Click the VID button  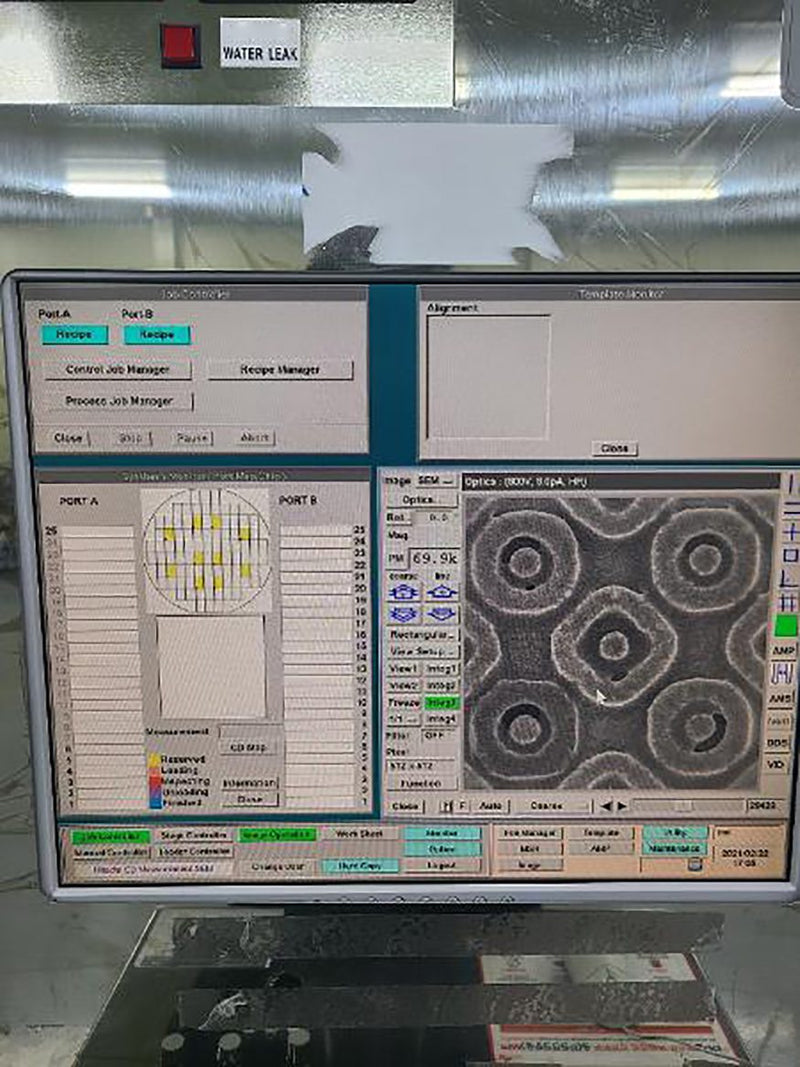pos(776,765)
